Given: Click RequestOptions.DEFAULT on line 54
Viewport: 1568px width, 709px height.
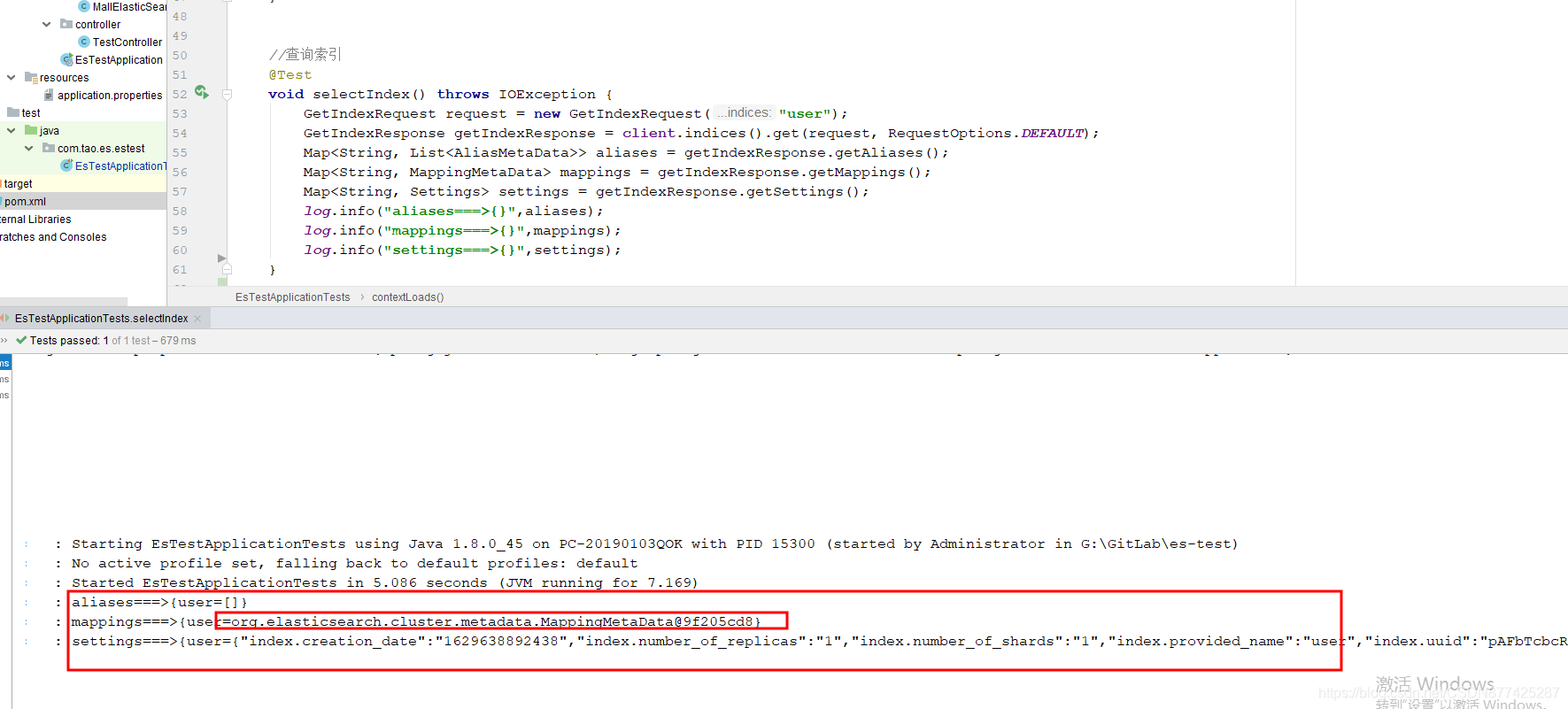Looking at the screenshot, I should click(986, 133).
